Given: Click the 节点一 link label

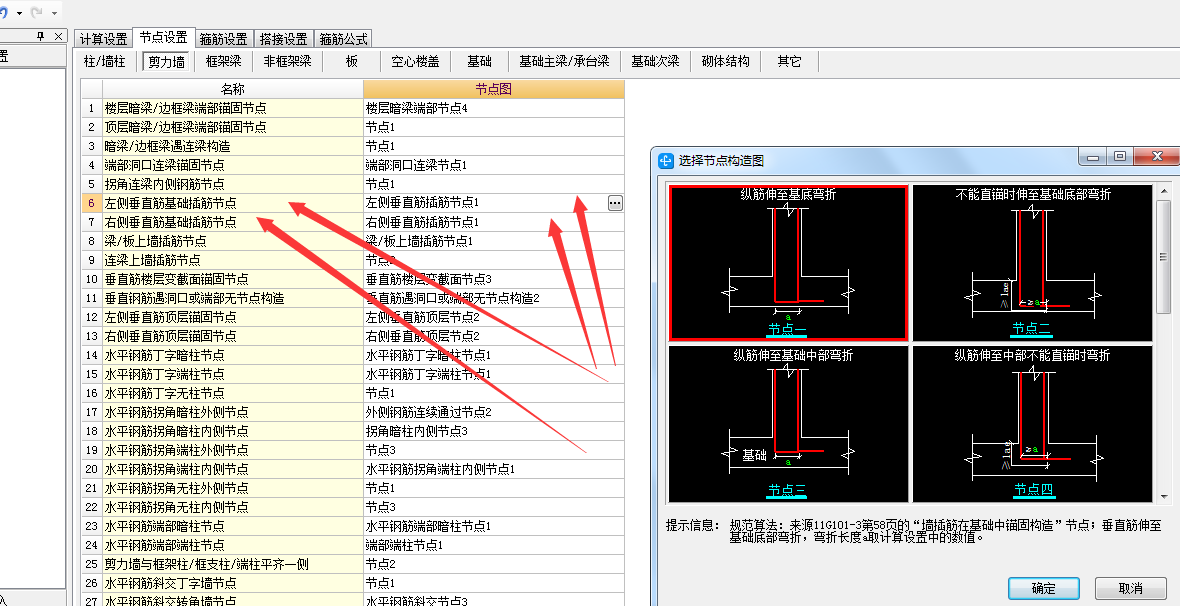Looking at the screenshot, I should click(x=787, y=329).
